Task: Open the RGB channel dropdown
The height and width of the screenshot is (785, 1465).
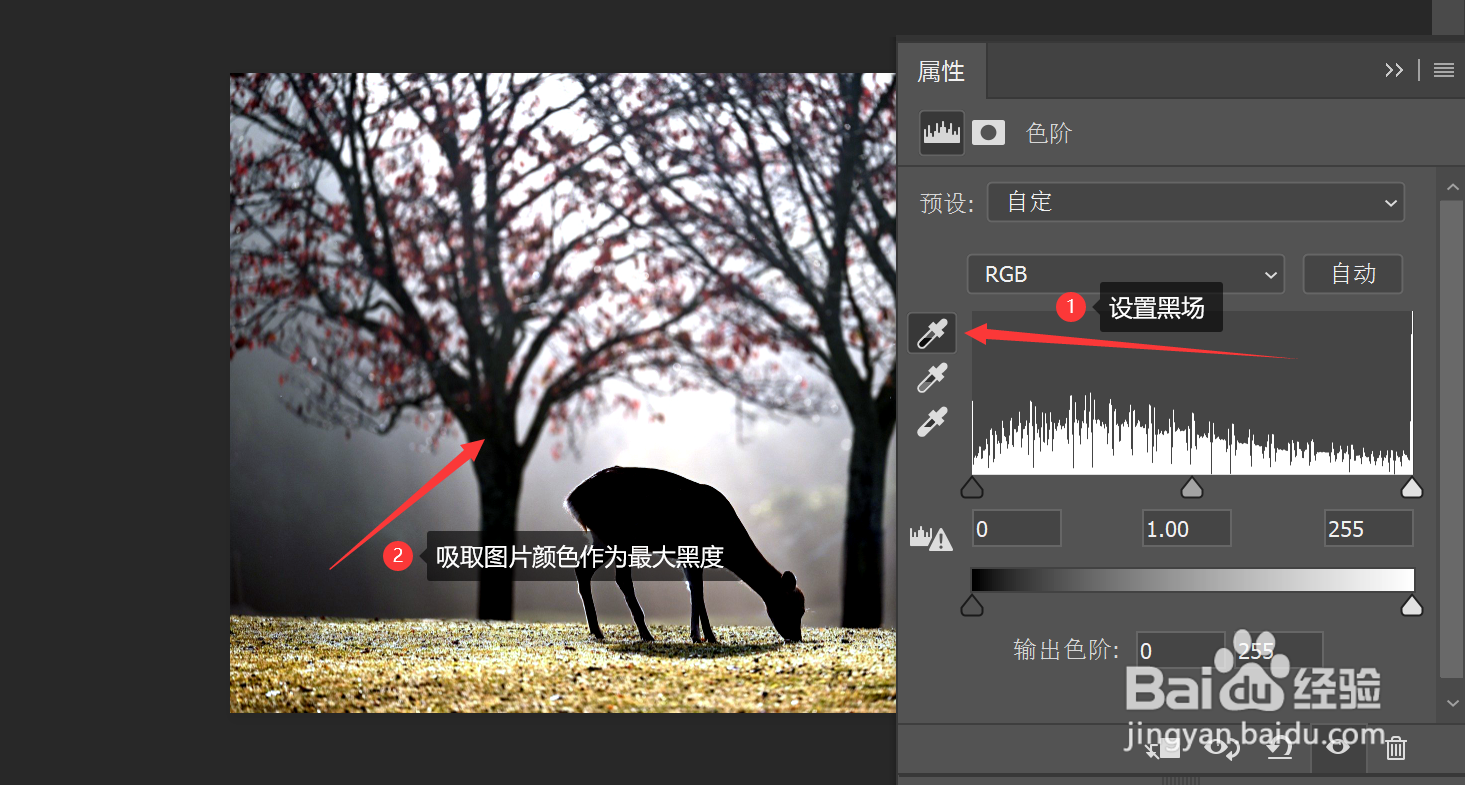Action: 1126,274
